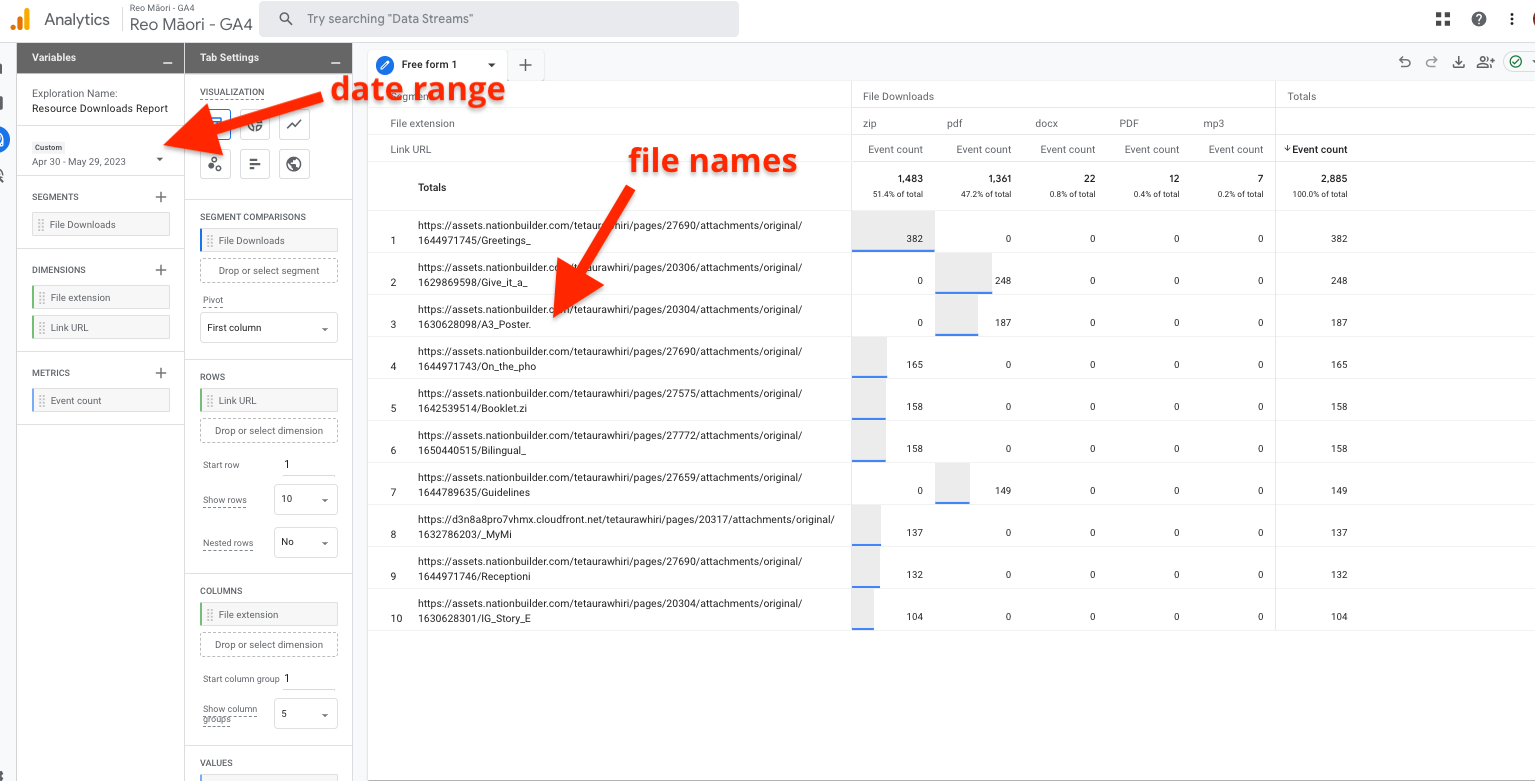Open the Pivot dropdown
This screenshot has width=1535, height=781.
click(x=268, y=328)
